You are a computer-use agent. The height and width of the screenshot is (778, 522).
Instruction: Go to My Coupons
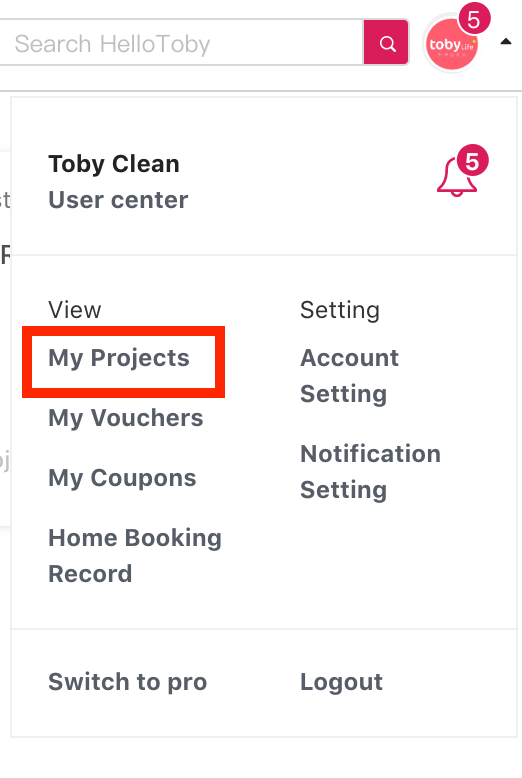[122, 478]
